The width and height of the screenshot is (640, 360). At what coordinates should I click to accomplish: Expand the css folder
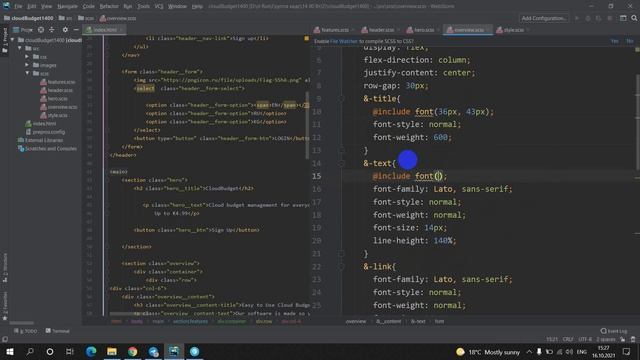pyautogui.click(x=27, y=57)
